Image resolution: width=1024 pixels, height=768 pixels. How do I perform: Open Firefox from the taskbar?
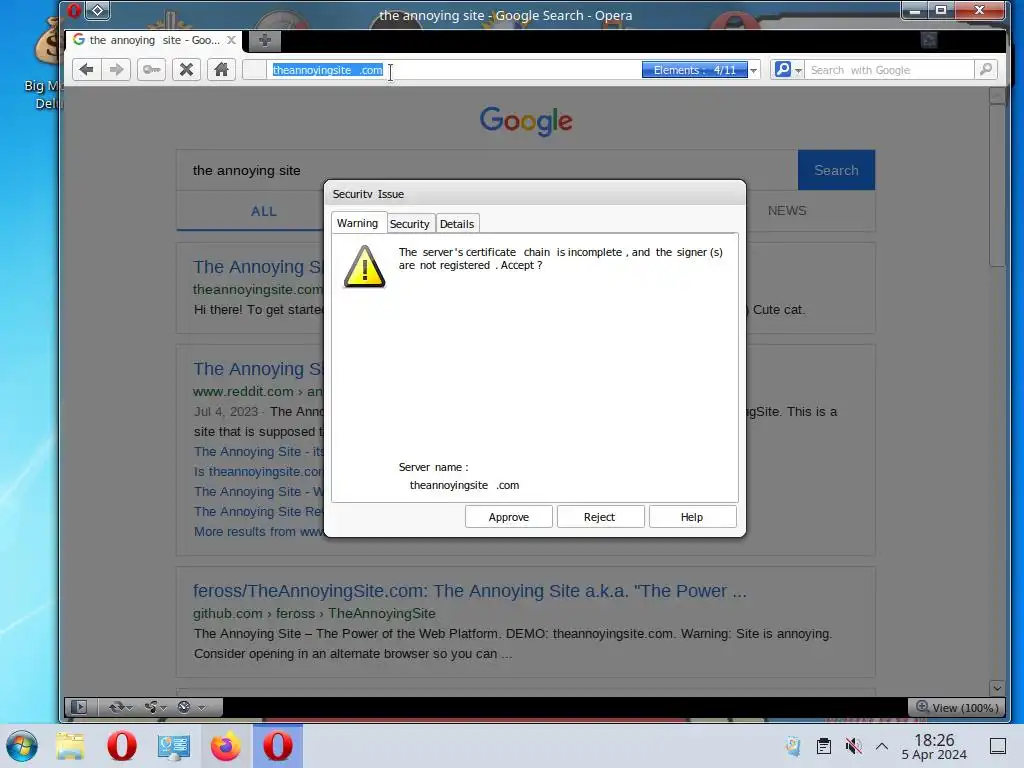pyautogui.click(x=225, y=746)
